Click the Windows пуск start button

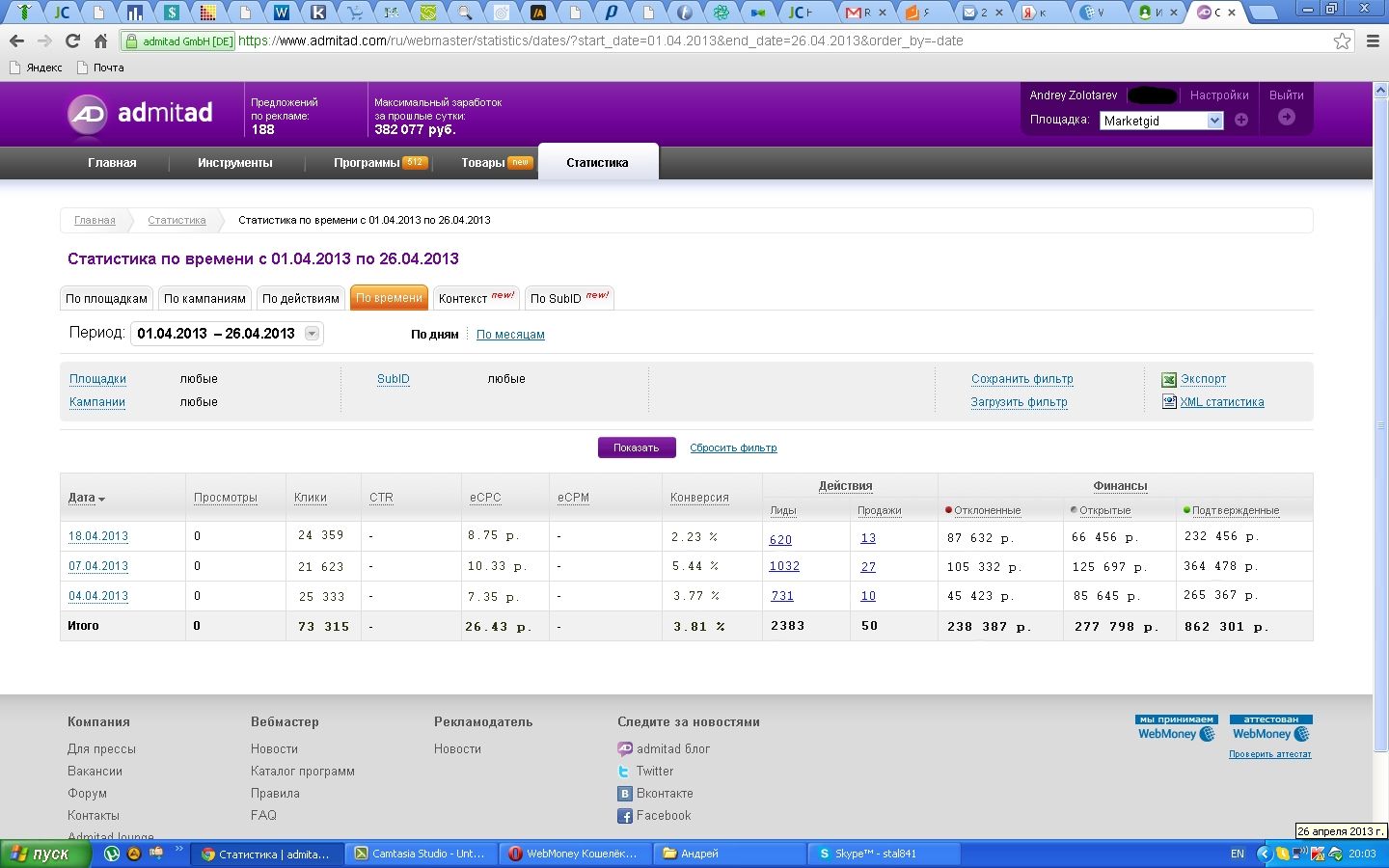[45, 854]
